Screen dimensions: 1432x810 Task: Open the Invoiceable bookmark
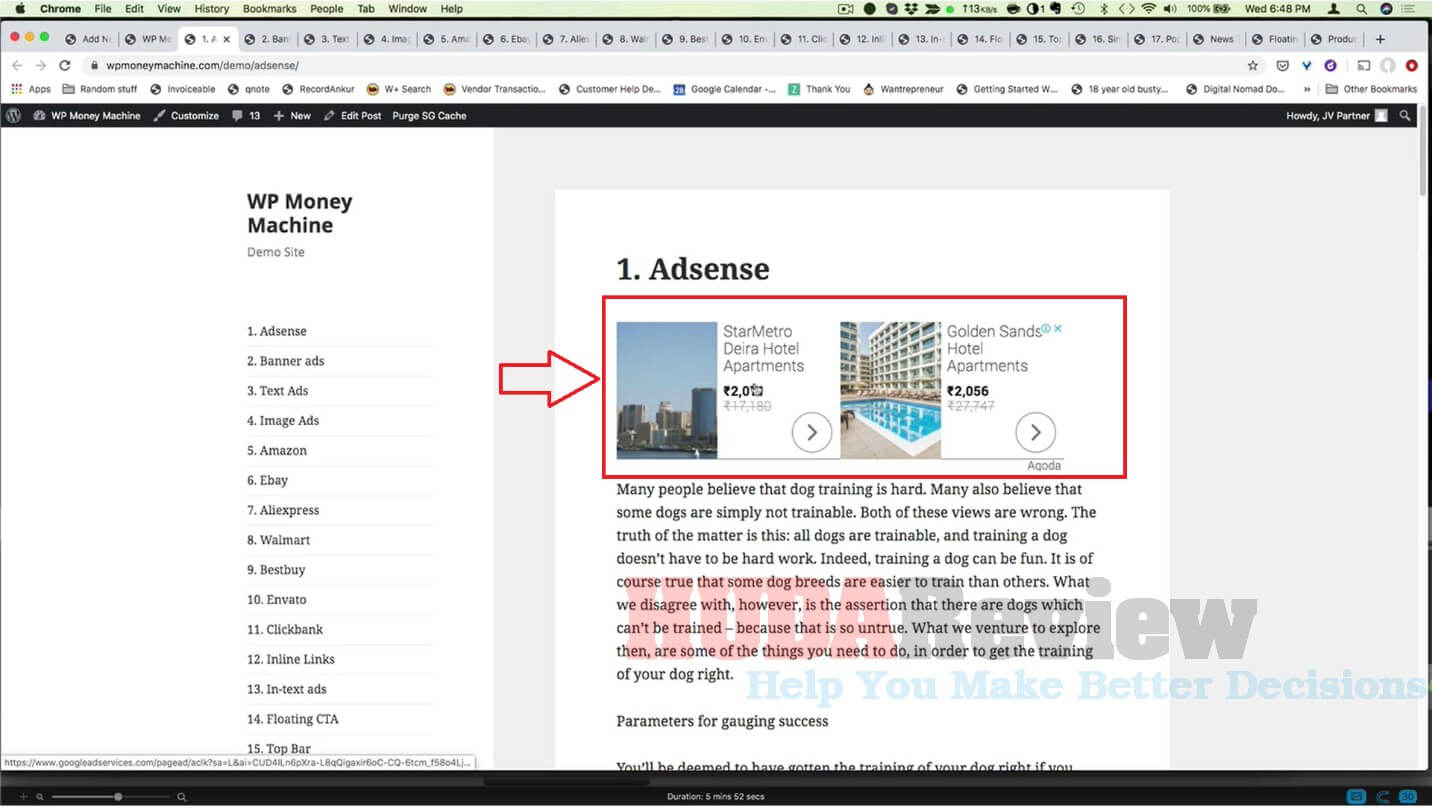(x=183, y=89)
